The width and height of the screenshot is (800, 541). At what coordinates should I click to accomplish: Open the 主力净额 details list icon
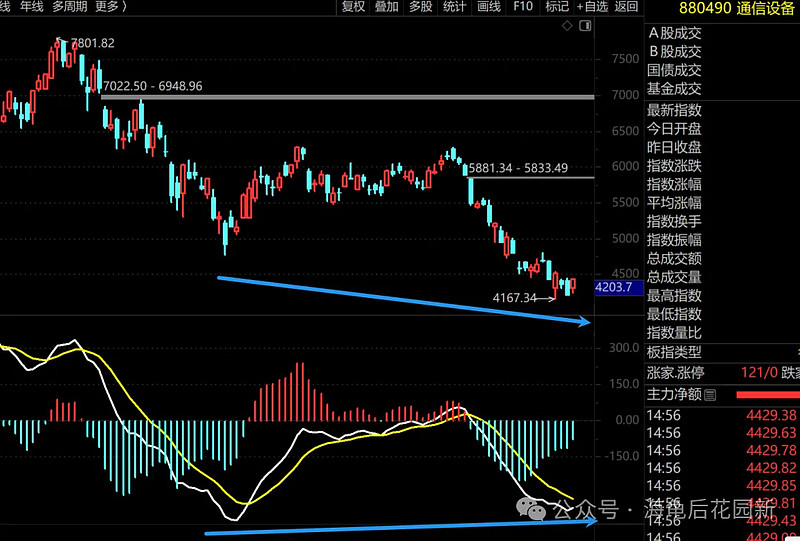pos(710,395)
